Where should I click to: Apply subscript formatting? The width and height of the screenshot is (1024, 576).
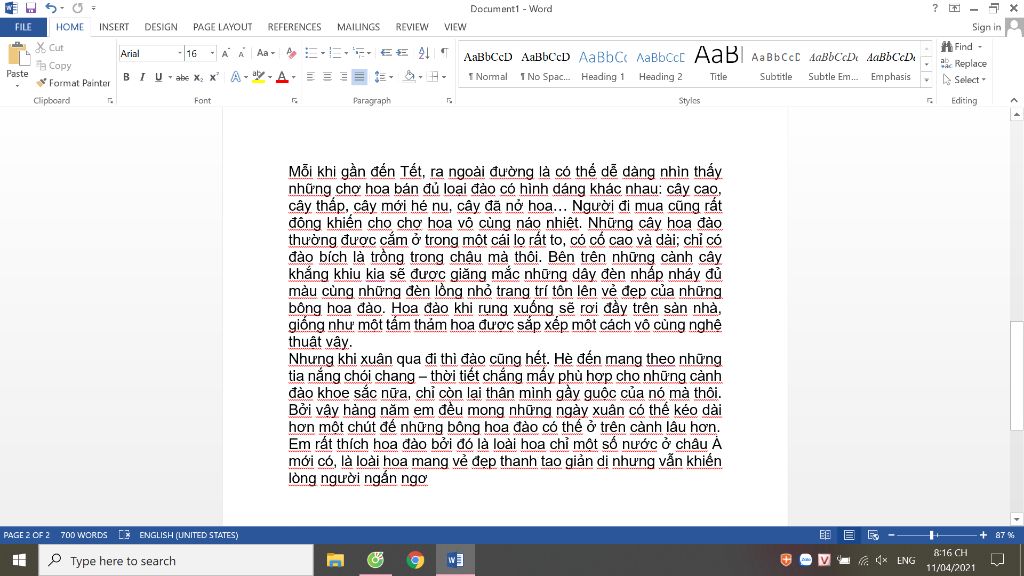point(199,77)
